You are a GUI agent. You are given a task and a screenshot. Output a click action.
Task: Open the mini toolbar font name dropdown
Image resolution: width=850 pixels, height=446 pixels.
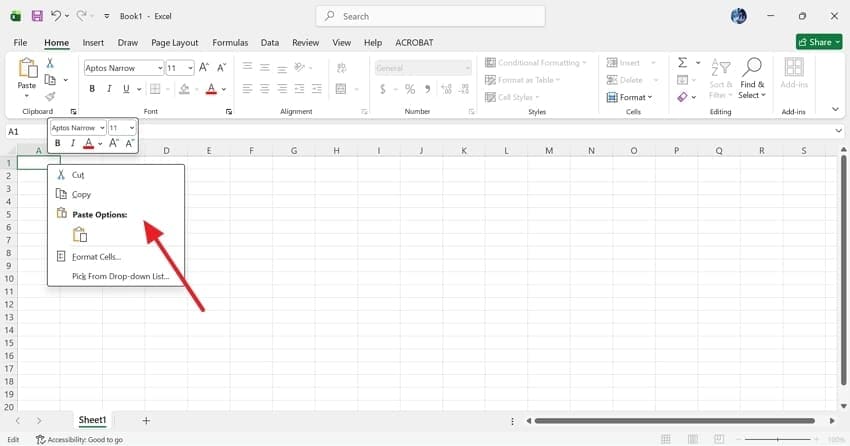pyautogui.click(x=102, y=128)
